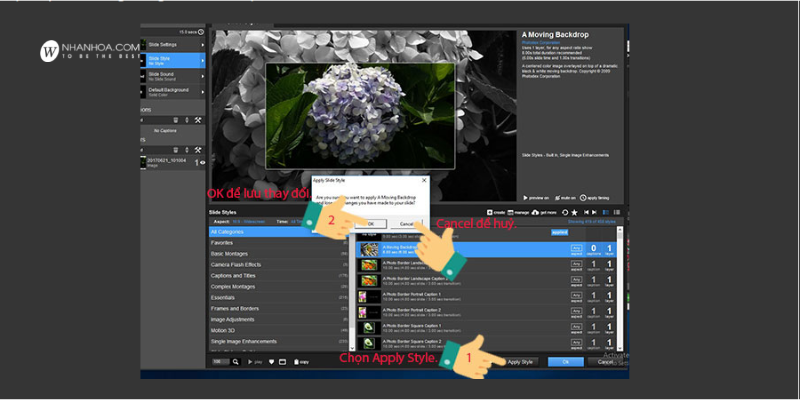This screenshot has width=800, height=400.
Task: Click the category list scroll-down arrow
Action: click(x=352, y=347)
